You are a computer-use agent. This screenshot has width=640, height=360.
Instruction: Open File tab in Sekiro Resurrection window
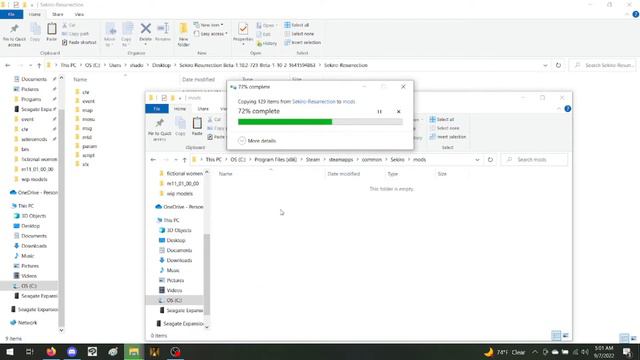pyautogui.click(x=11, y=14)
